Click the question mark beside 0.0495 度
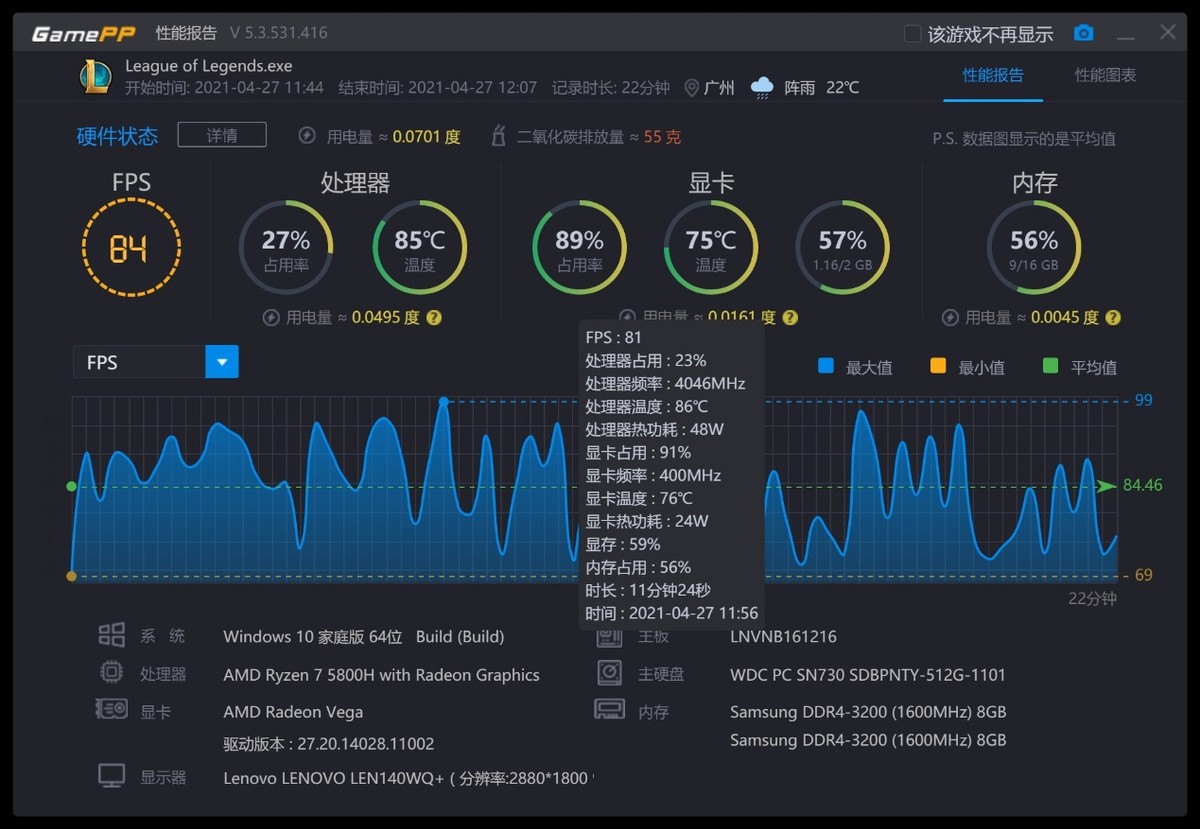The width and height of the screenshot is (1200, 829). point(434,317)
